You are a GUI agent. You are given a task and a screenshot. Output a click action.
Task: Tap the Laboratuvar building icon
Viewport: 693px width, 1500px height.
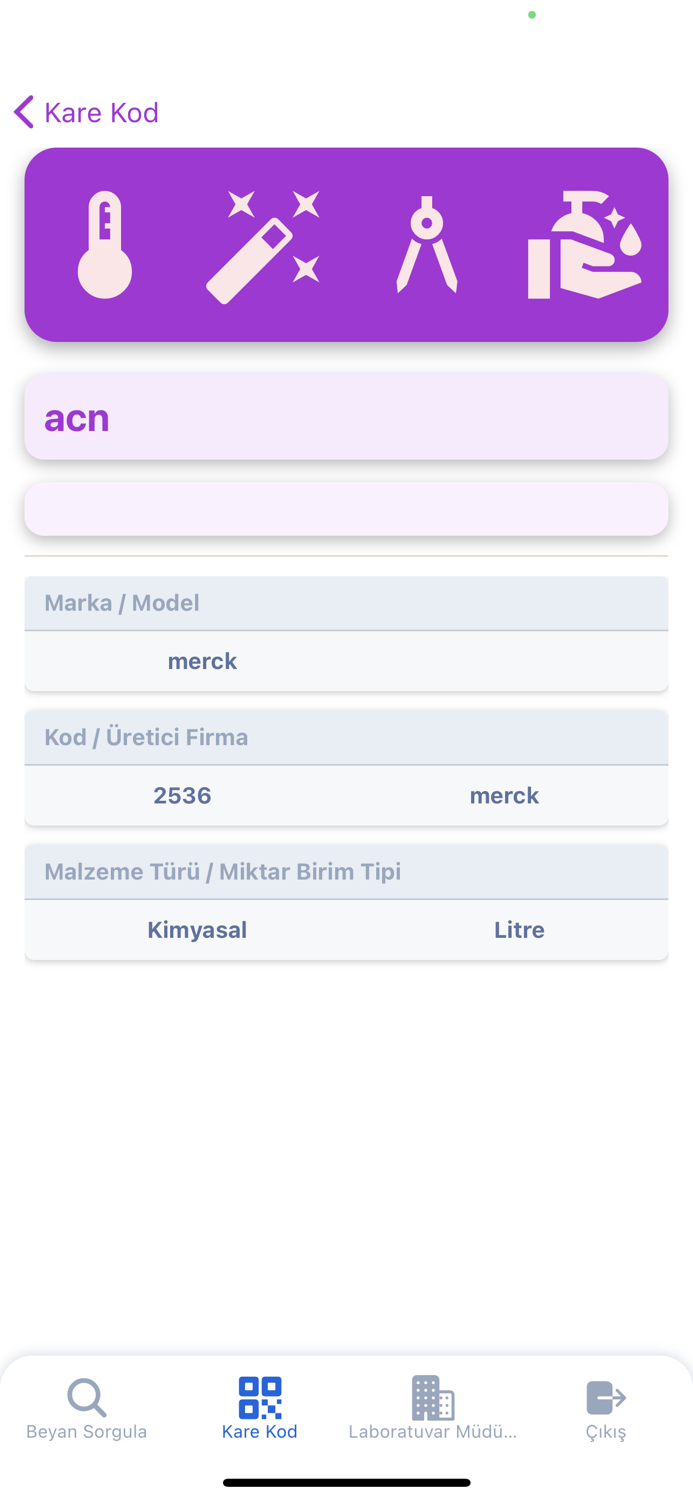[x=432, y=1397]
